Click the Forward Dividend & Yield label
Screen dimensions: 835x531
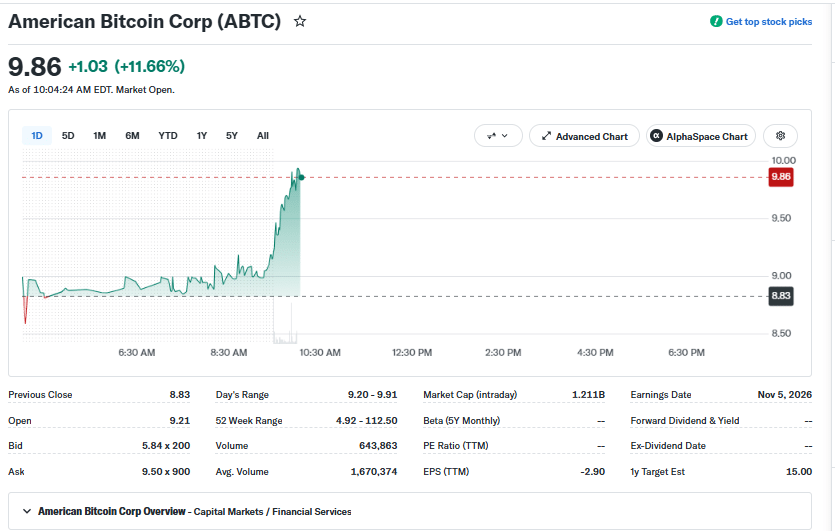(x=685, y=421)
